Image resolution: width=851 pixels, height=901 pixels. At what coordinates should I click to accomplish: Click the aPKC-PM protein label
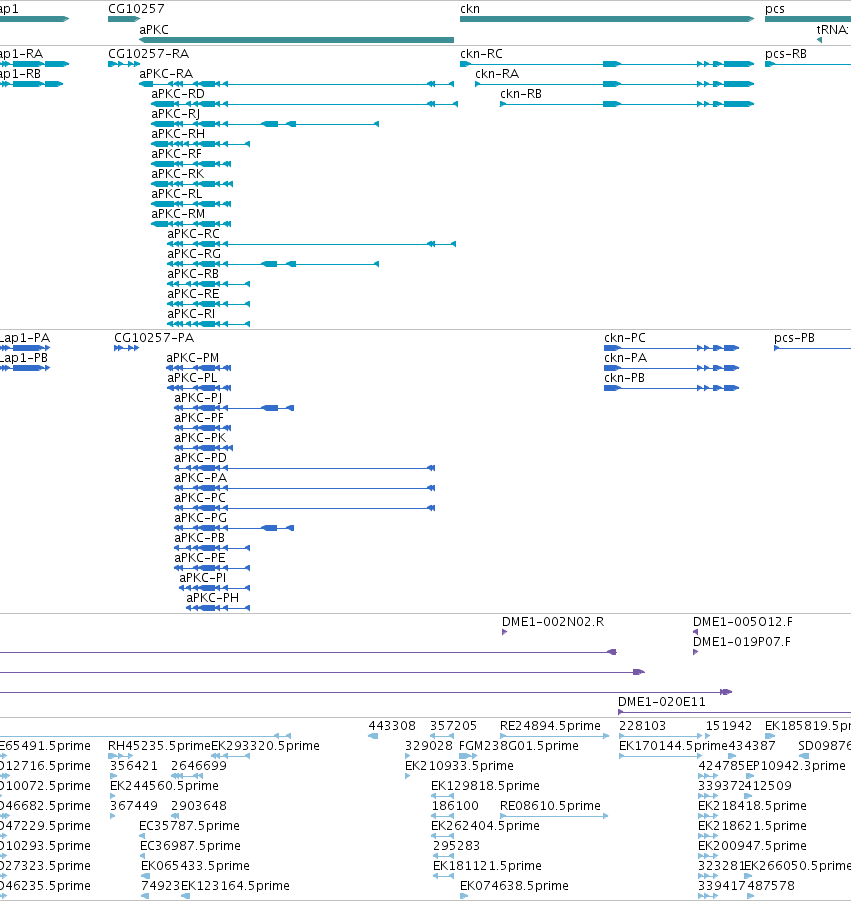192,357
